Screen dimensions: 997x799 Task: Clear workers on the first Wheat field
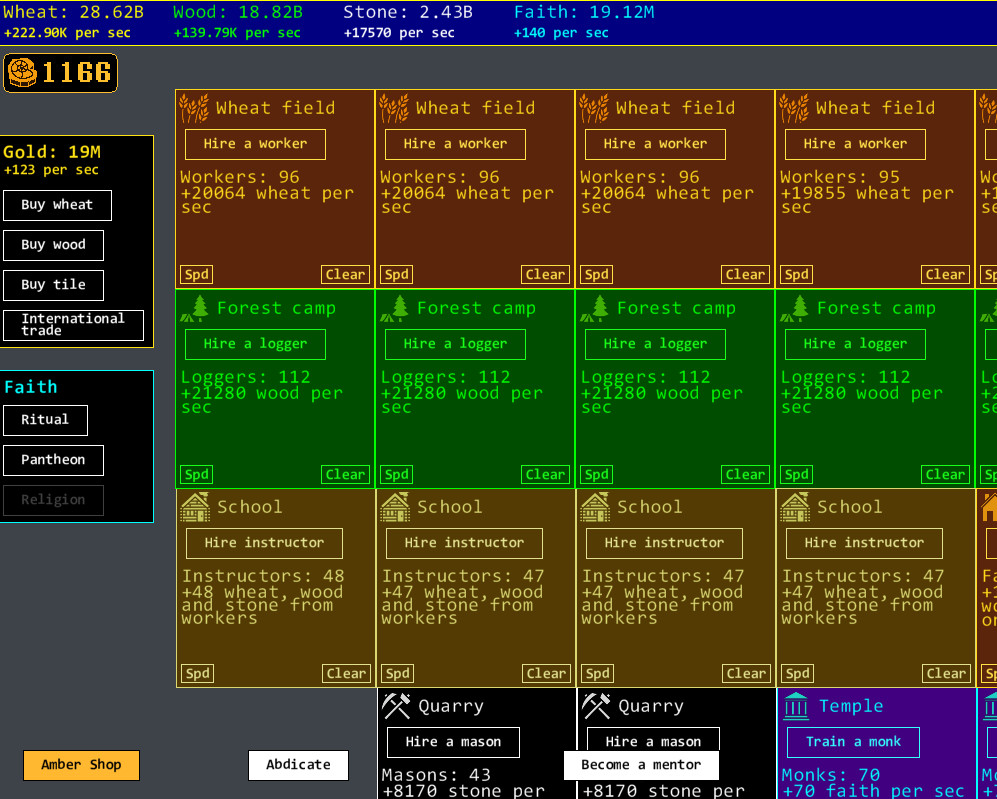[344, 273]
